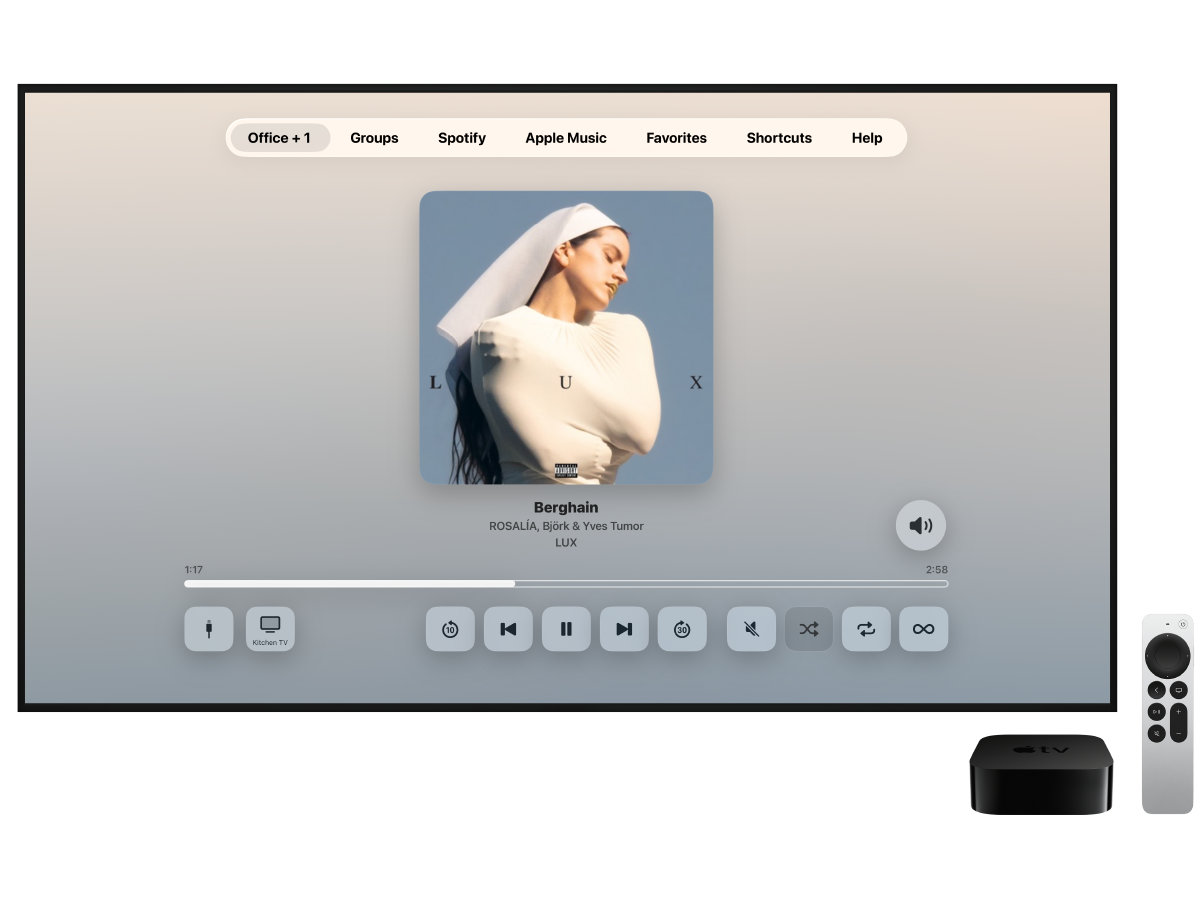1200x900 pixels.
Task: Jump forward 30 seconds
Action: click(x=682, y=629)
